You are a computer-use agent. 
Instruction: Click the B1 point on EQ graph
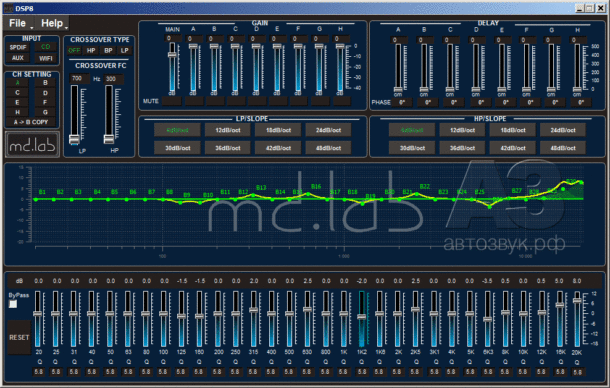(x=35, y=200)
